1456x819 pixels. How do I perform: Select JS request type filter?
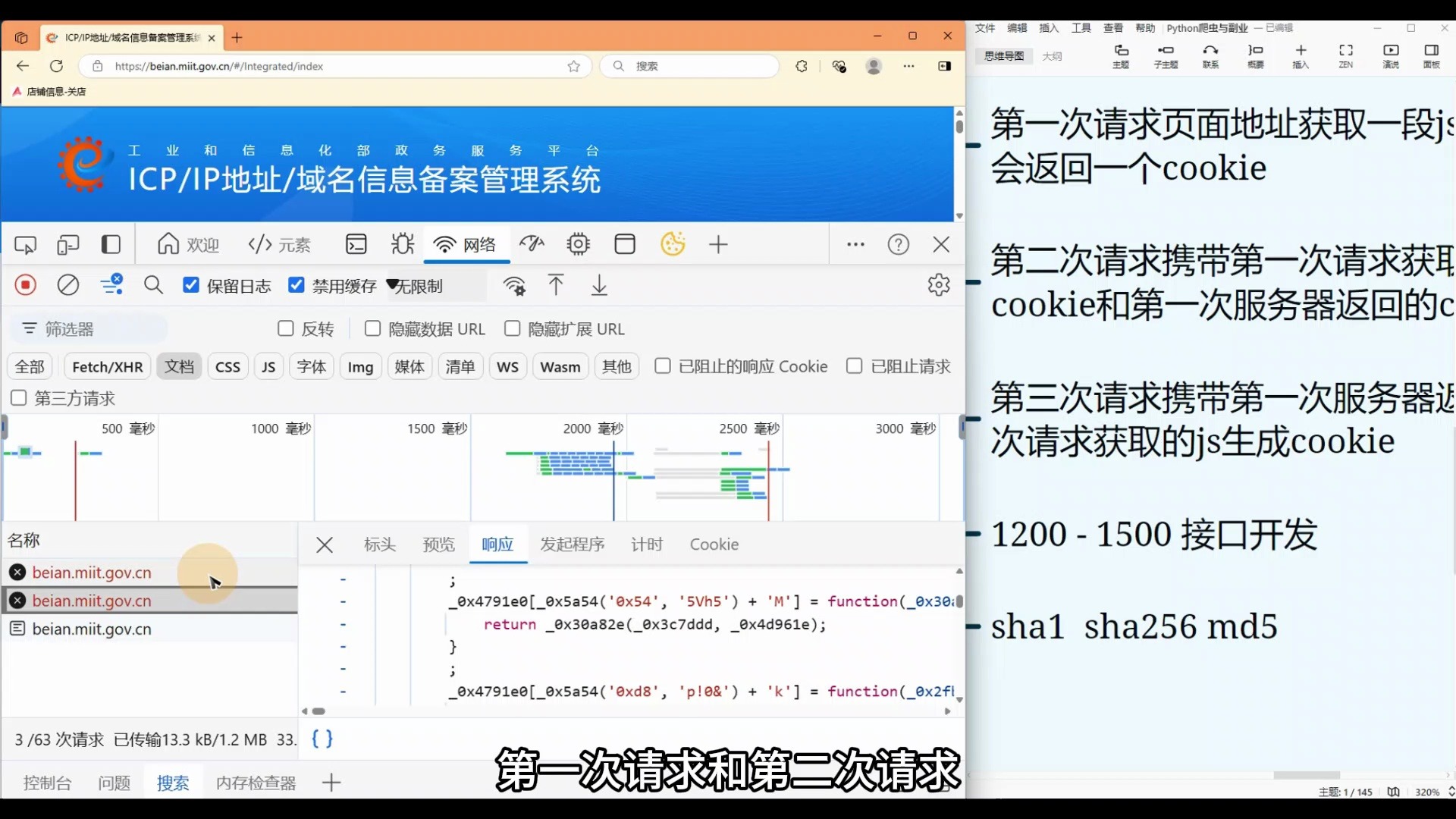pos(268,367)
